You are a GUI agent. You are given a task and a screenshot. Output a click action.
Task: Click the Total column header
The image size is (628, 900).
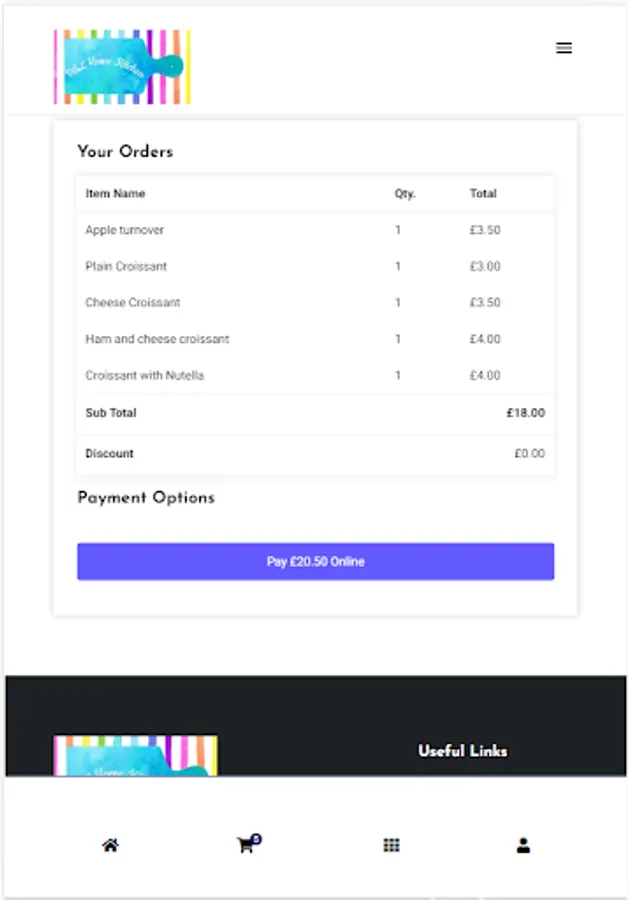click(x=483, y=193)
